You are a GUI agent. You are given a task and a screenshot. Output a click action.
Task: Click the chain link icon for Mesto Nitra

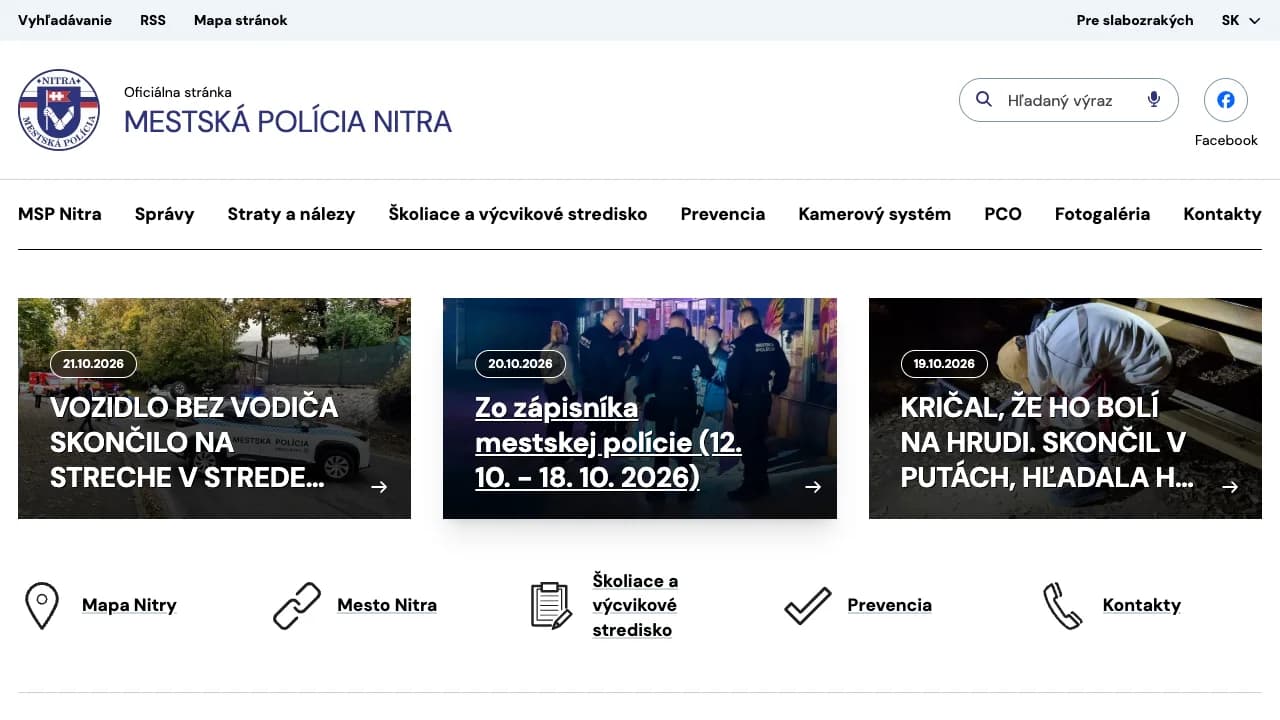click(297, 605)
